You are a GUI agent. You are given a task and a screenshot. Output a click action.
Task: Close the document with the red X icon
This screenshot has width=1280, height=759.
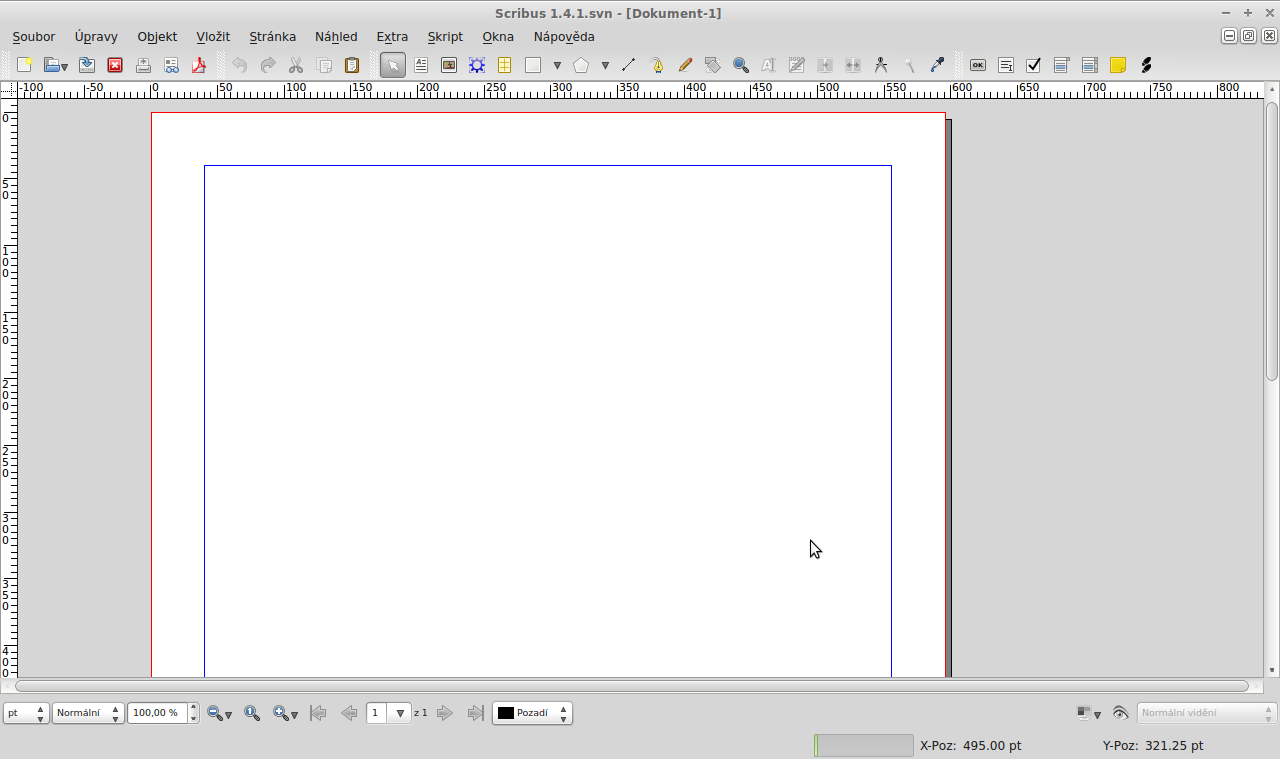(115, 65)
